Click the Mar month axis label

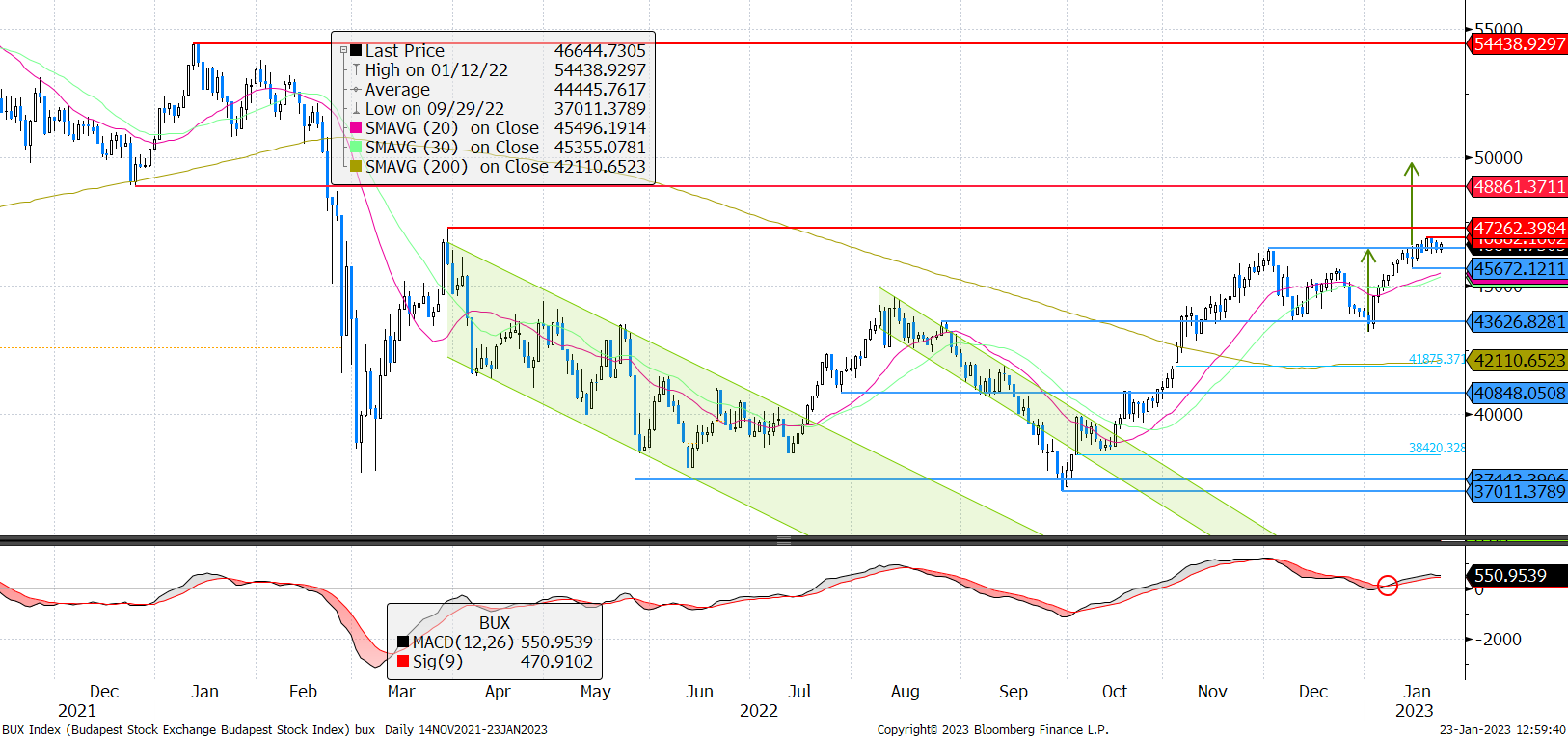401,691
